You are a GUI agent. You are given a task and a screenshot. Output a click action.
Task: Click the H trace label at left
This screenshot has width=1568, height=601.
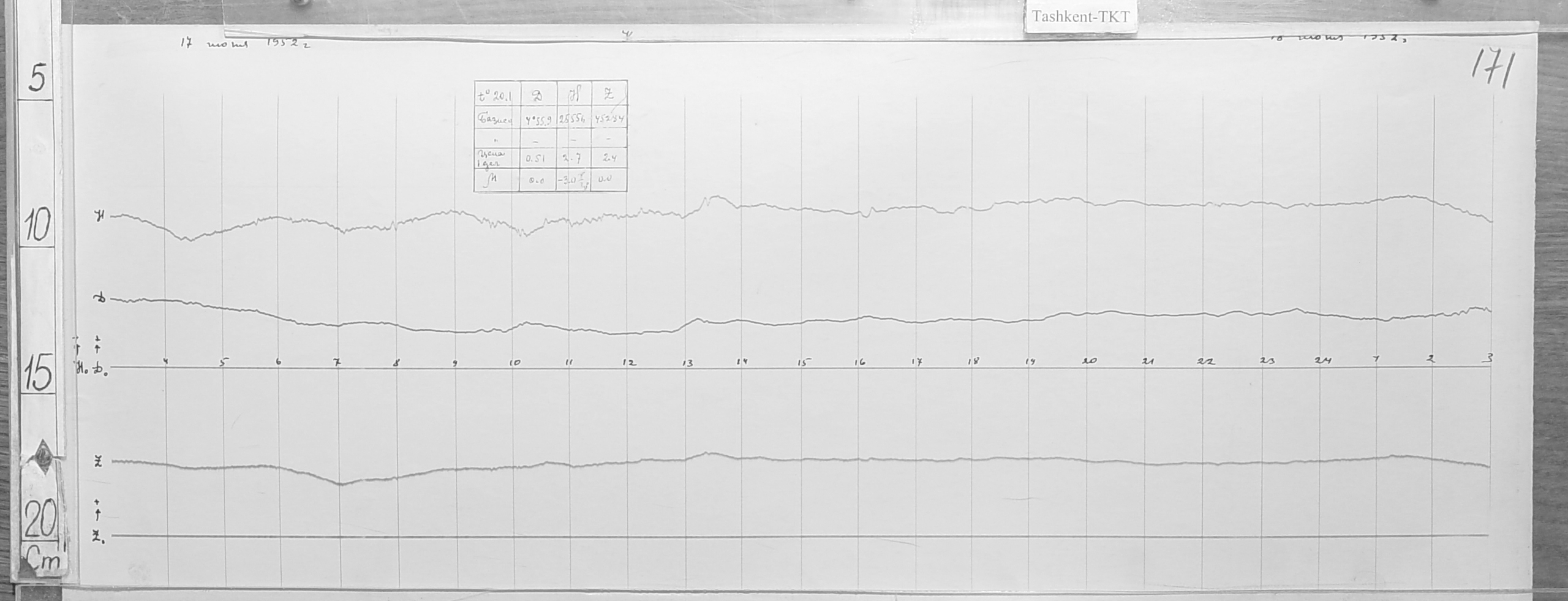pyautogui.click(x=98, y=215)
